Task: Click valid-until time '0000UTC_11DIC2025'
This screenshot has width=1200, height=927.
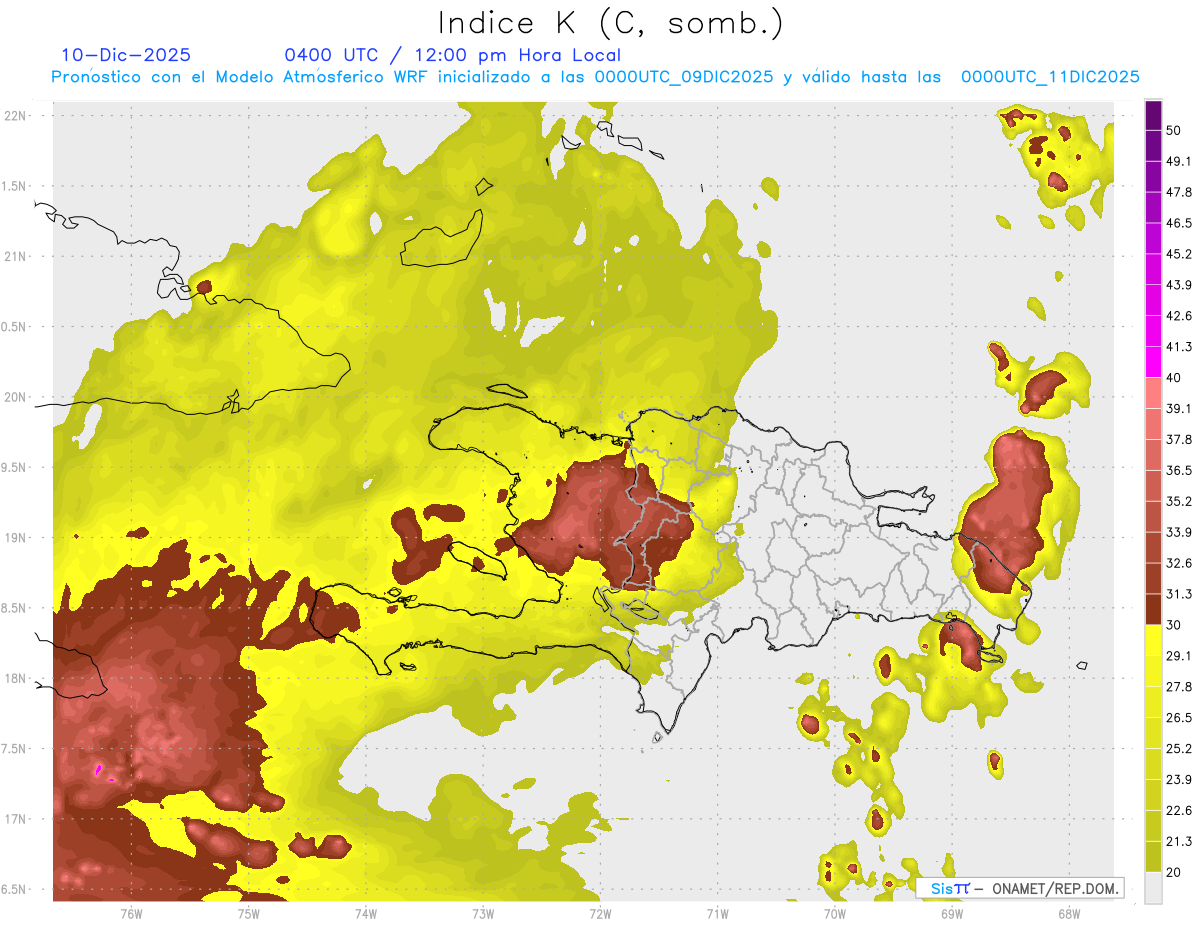Action: (x=1050, y=77)
